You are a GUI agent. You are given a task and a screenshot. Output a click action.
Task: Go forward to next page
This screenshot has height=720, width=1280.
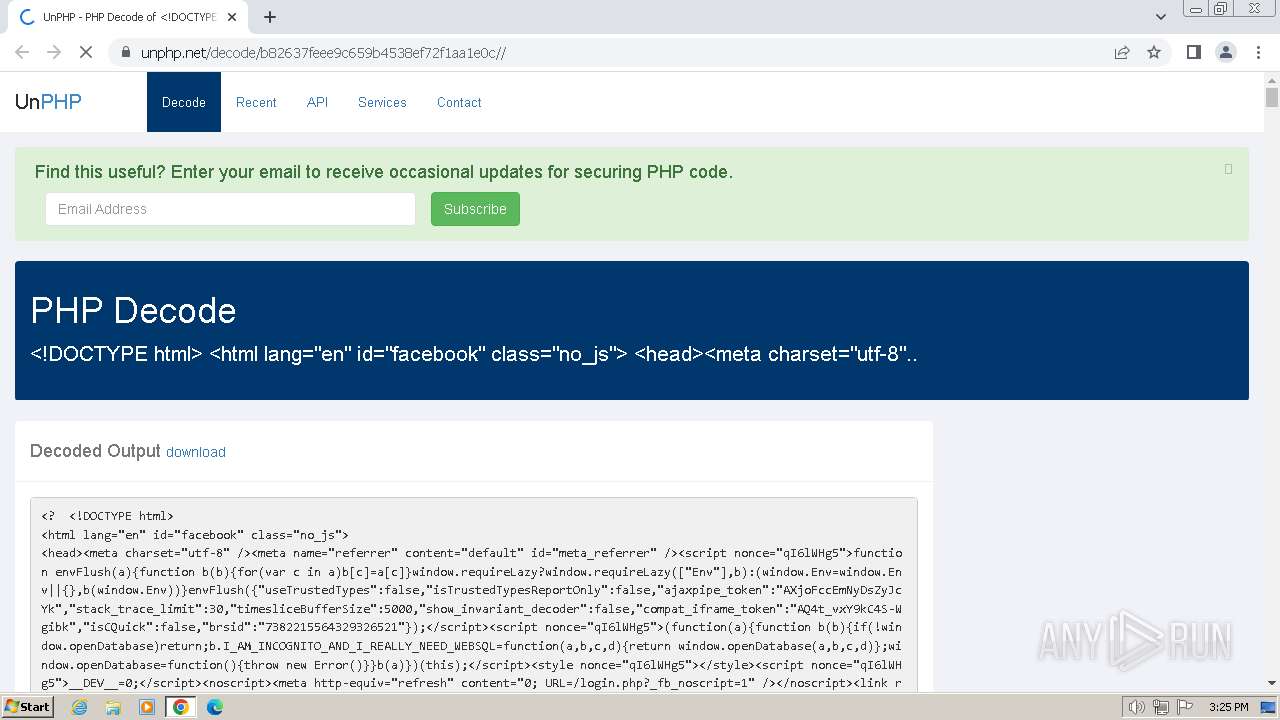pos(54,52)
